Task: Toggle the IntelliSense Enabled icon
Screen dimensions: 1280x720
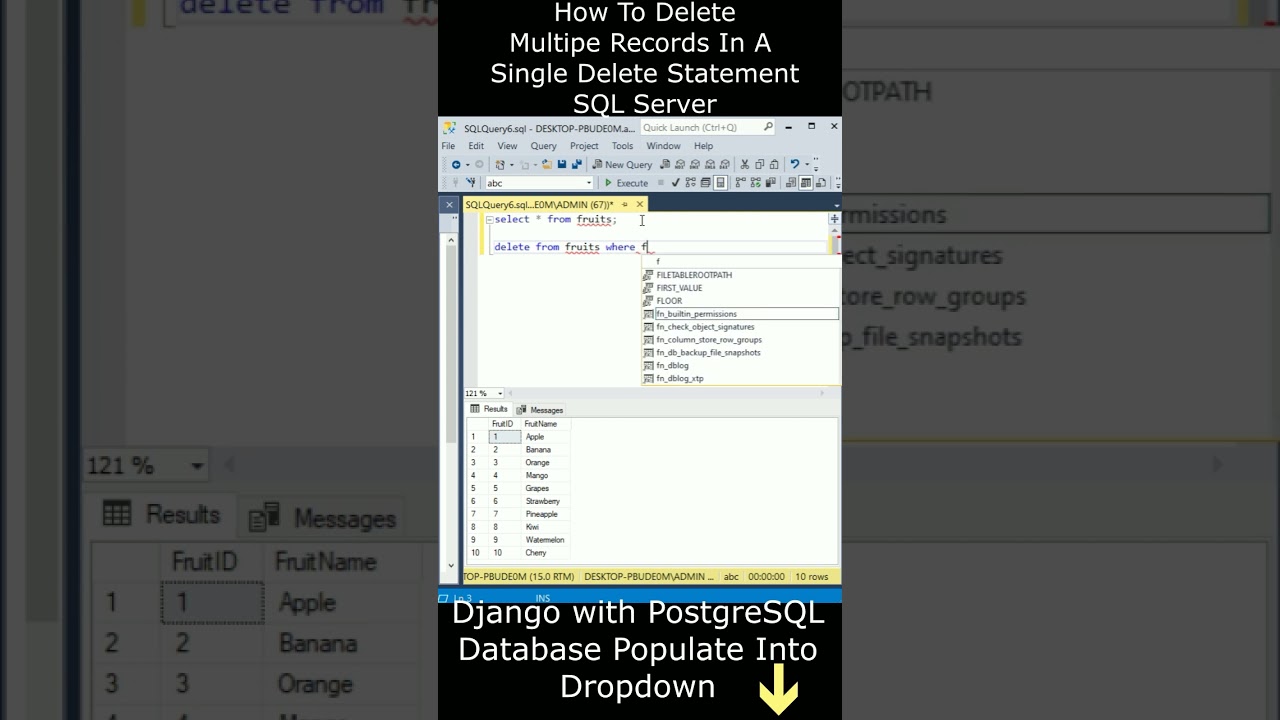Action: [x=720, y=183]
